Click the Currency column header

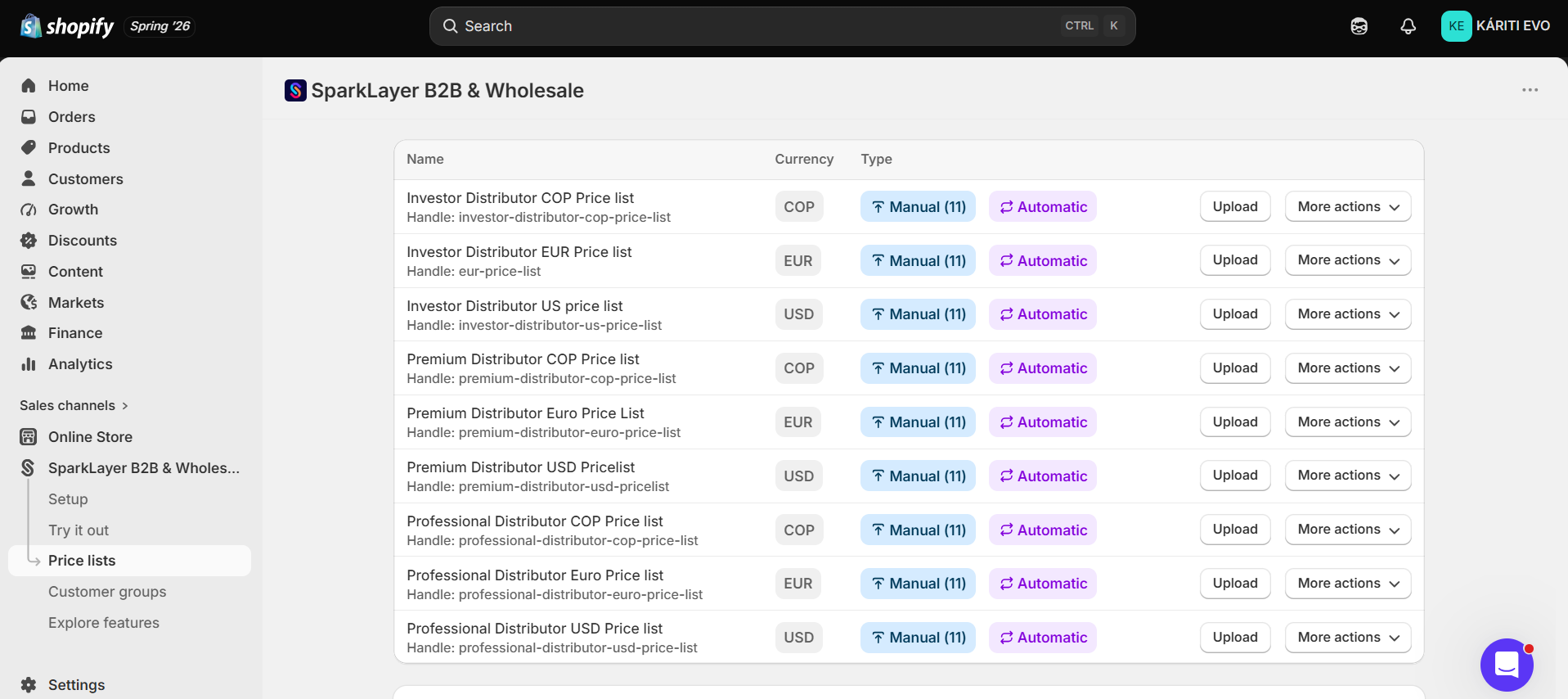click(x=804, y=160)
